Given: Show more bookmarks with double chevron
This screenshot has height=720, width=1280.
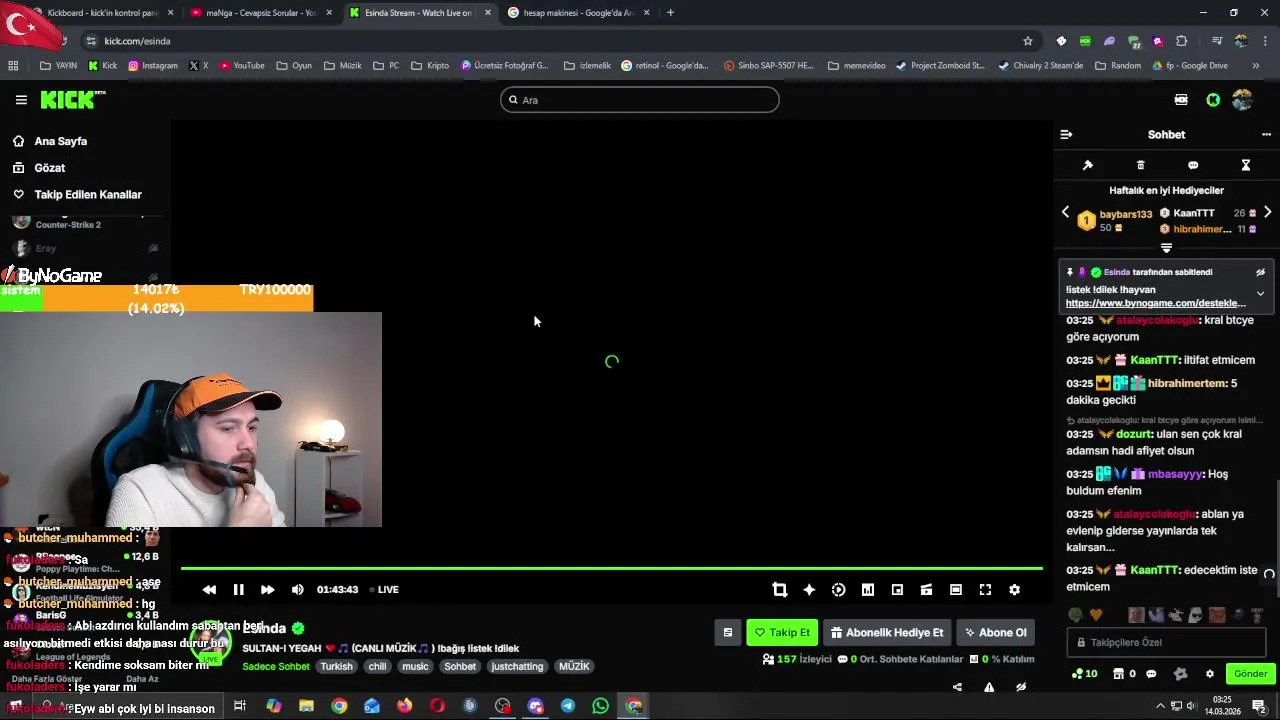Looking at the screenshot, I should coord(1256,66).
